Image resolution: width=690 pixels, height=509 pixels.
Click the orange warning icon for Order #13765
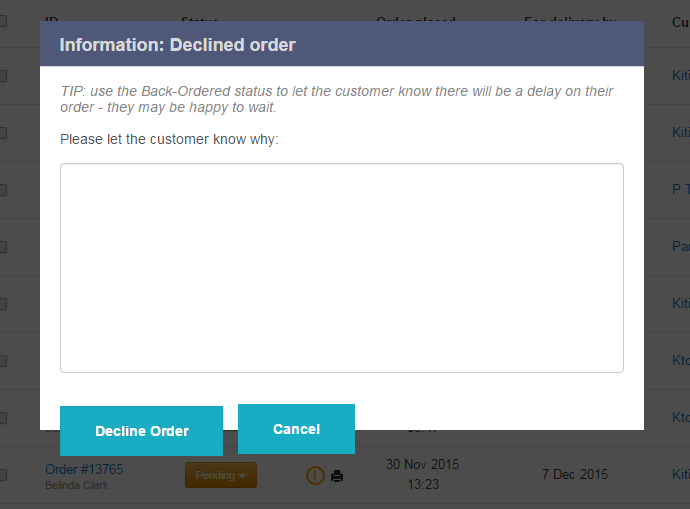click(x=315, y=475)
